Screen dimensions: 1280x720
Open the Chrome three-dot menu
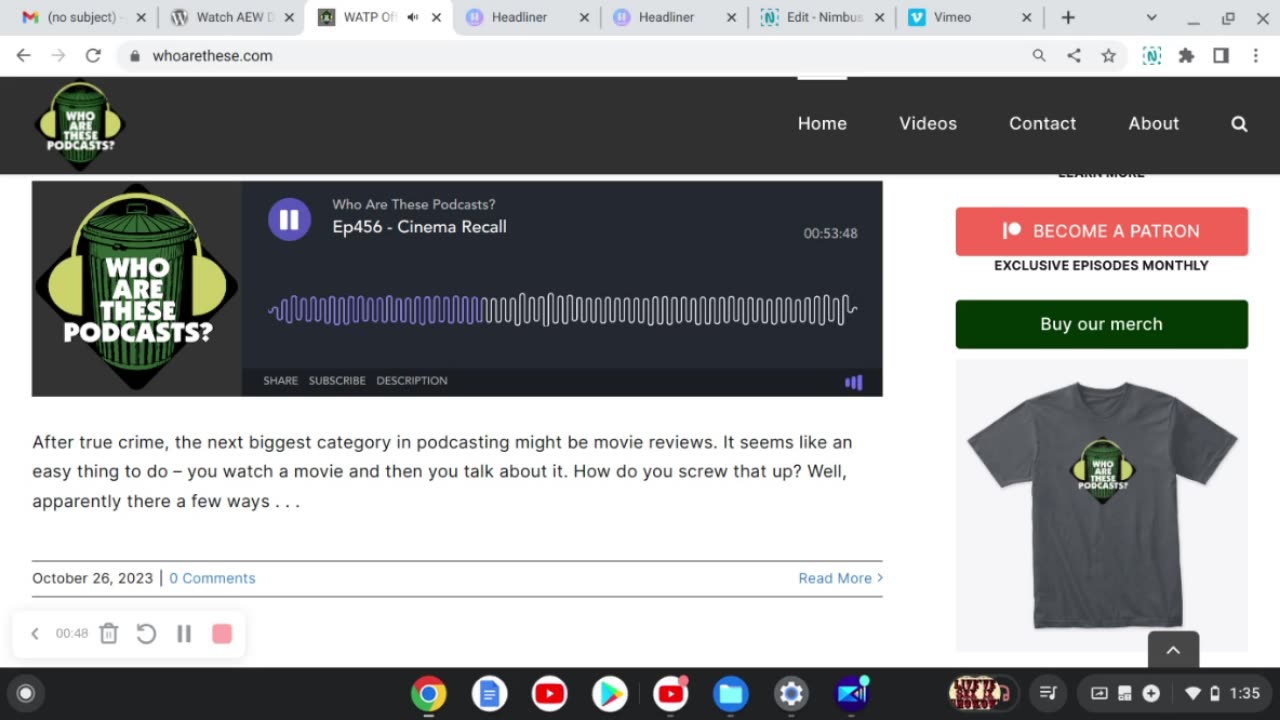pyautogui.click(x=1255, y=56)
